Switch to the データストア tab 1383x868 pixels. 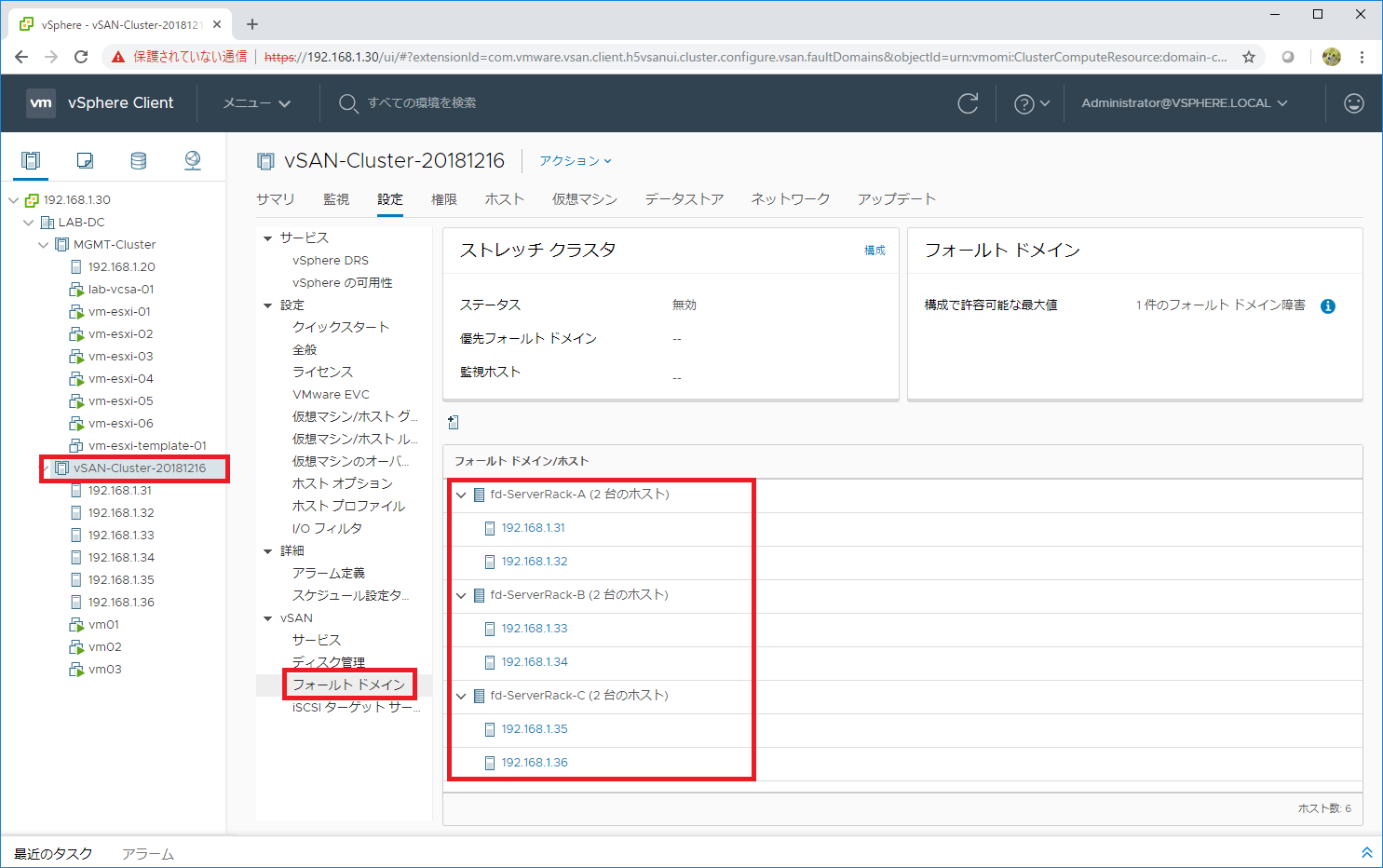point(685,199)
